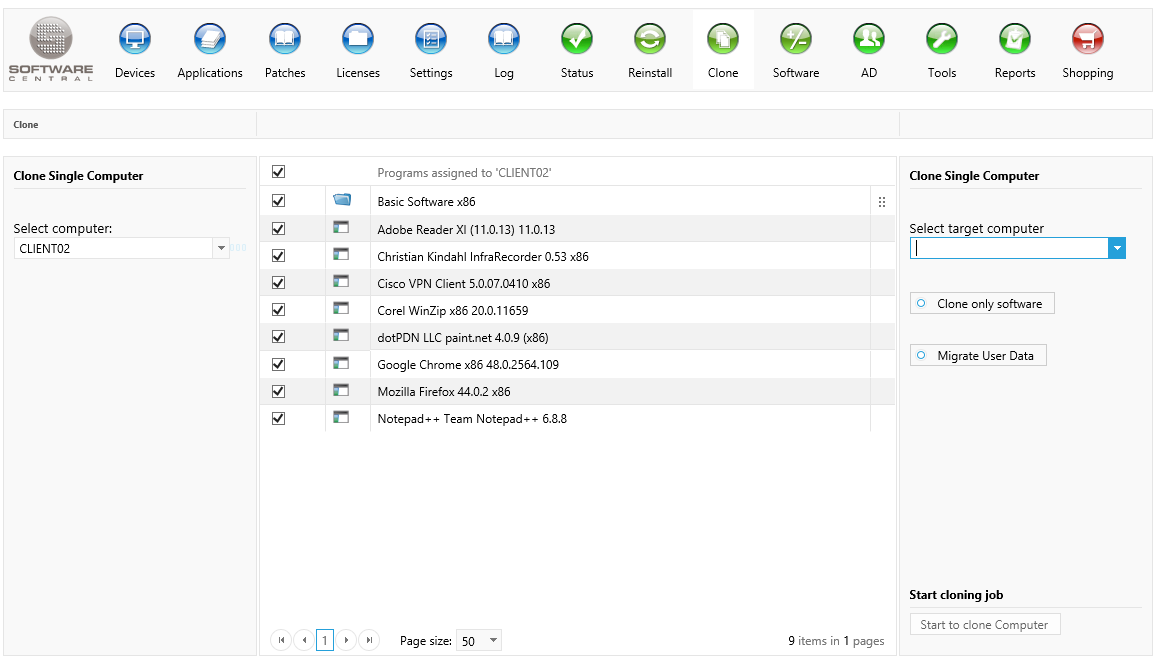Go to the Licenses icon
Viewport: 1158px width, 663px height.
click(x=358, y=40)
